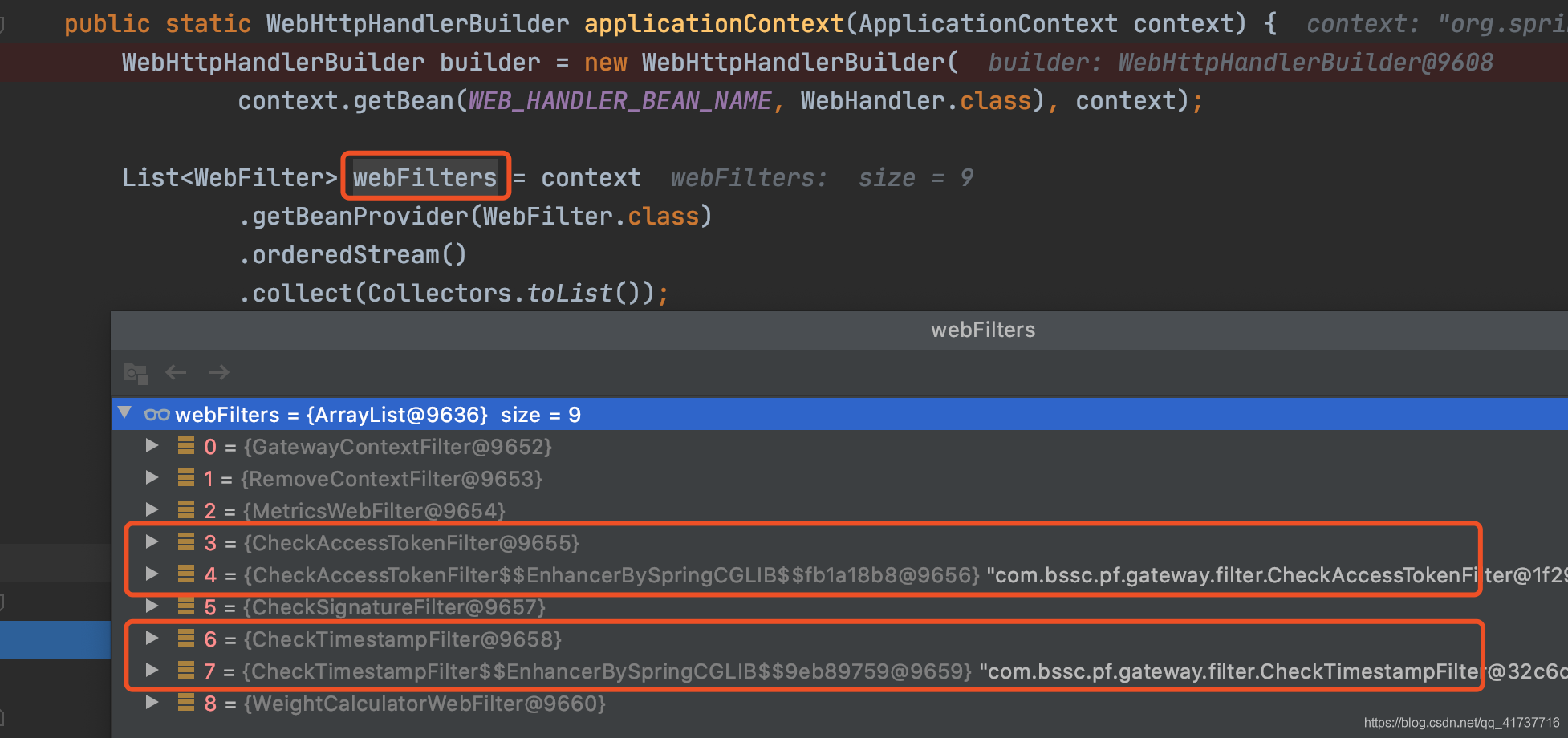The width and height of the screenshot is (1568, 738).
Task: Click the inline hint builder: WebHttpHandlerBuilder@9608
Action: pos(1241,63)
